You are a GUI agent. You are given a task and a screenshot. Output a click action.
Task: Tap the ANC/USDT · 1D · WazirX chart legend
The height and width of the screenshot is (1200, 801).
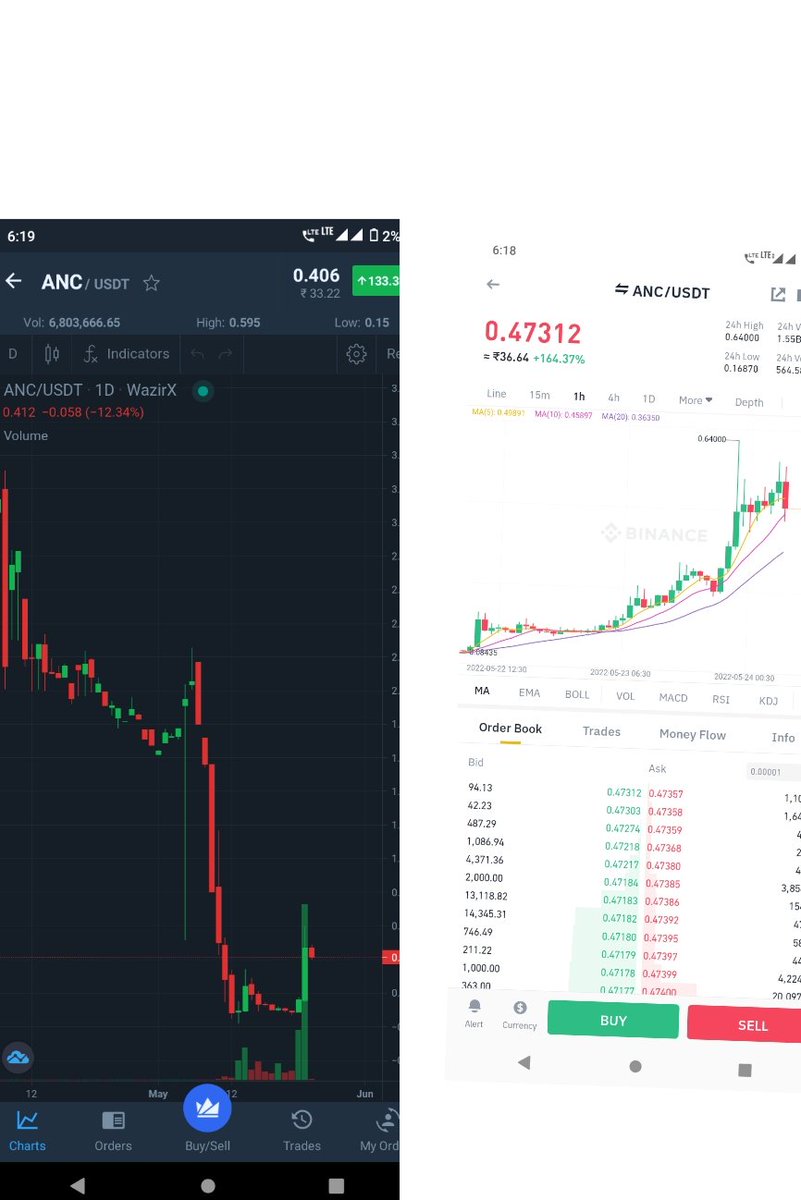[x=90, y=390]
